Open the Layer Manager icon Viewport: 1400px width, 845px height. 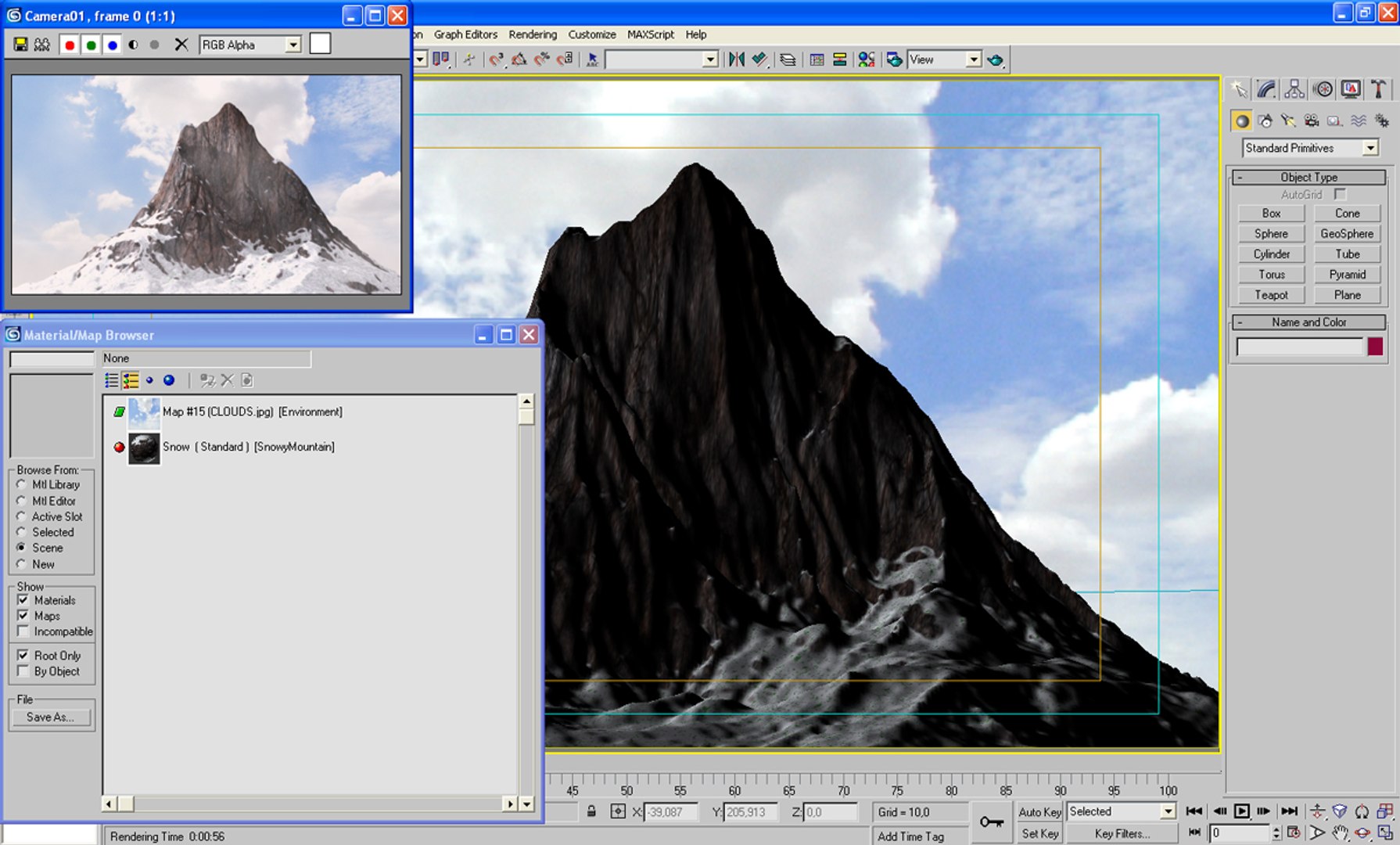click(788, 59)
